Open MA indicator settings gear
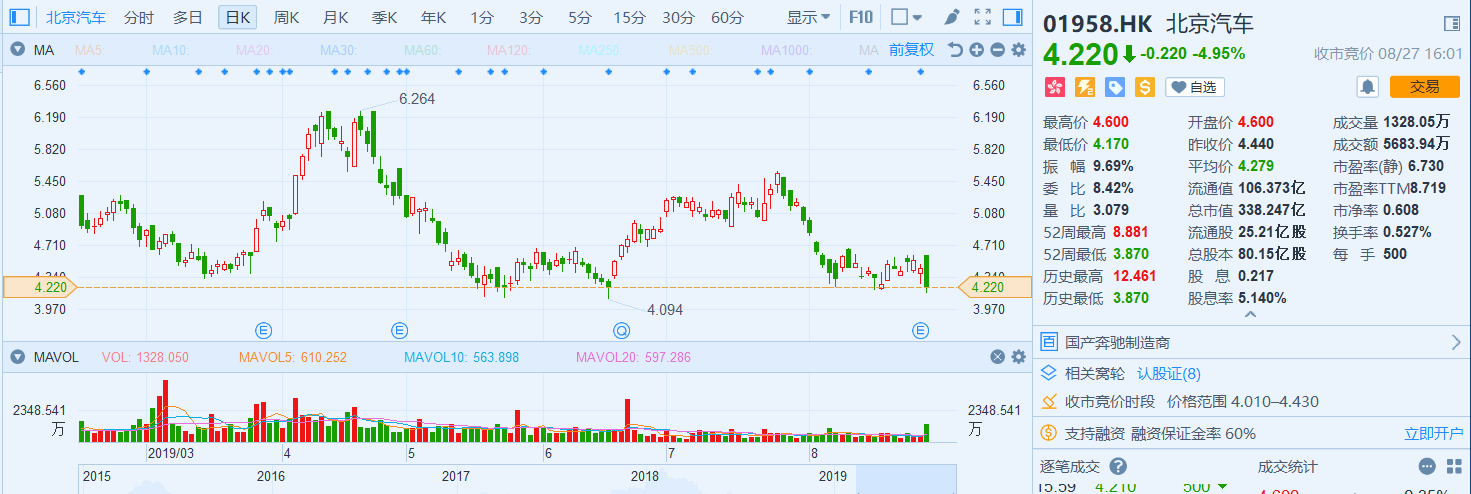The image size is (1471, 494). (1019, 50)
